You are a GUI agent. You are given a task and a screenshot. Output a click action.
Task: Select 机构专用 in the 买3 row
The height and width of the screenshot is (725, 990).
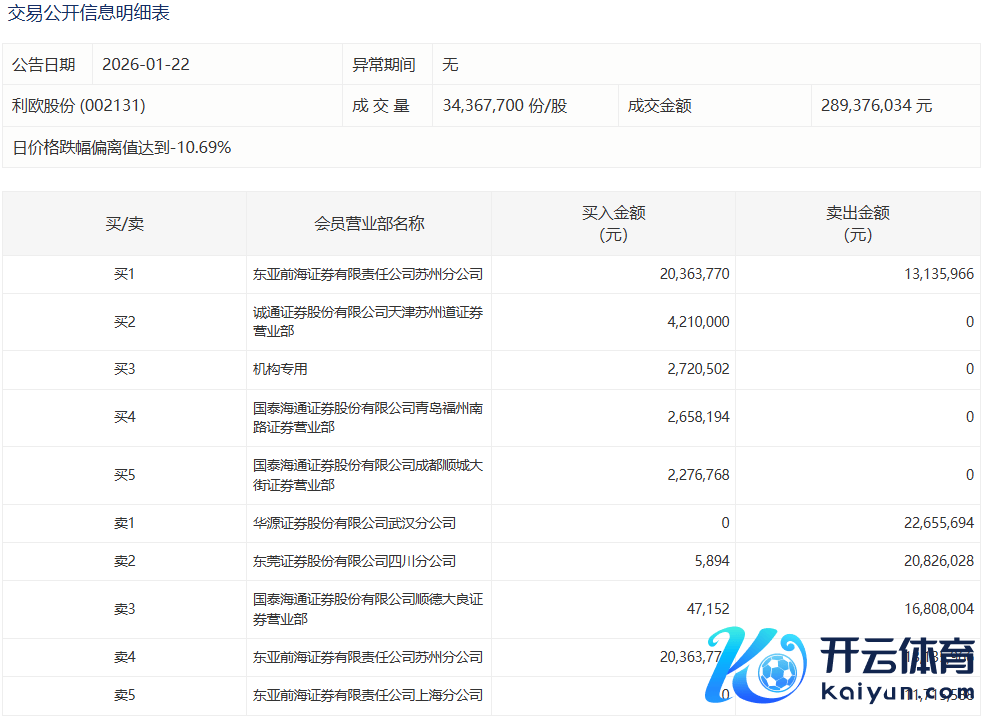(x=281, y=369)
